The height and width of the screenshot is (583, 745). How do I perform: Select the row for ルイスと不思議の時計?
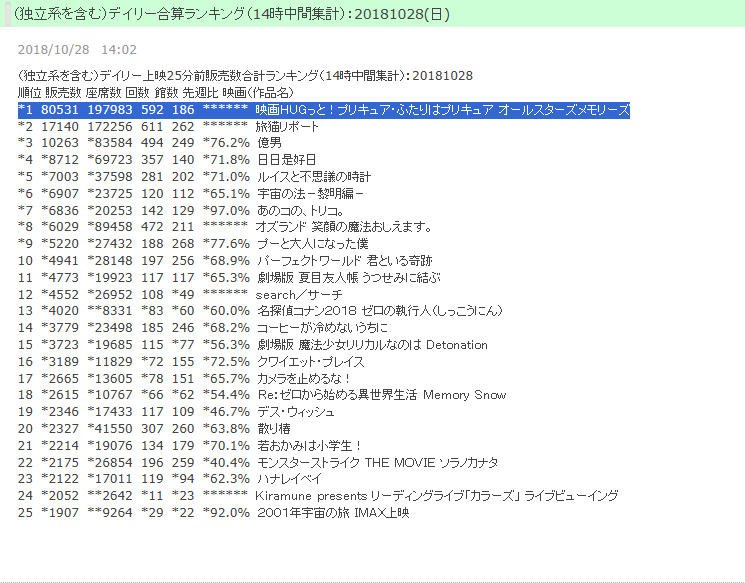pos(194,177)
